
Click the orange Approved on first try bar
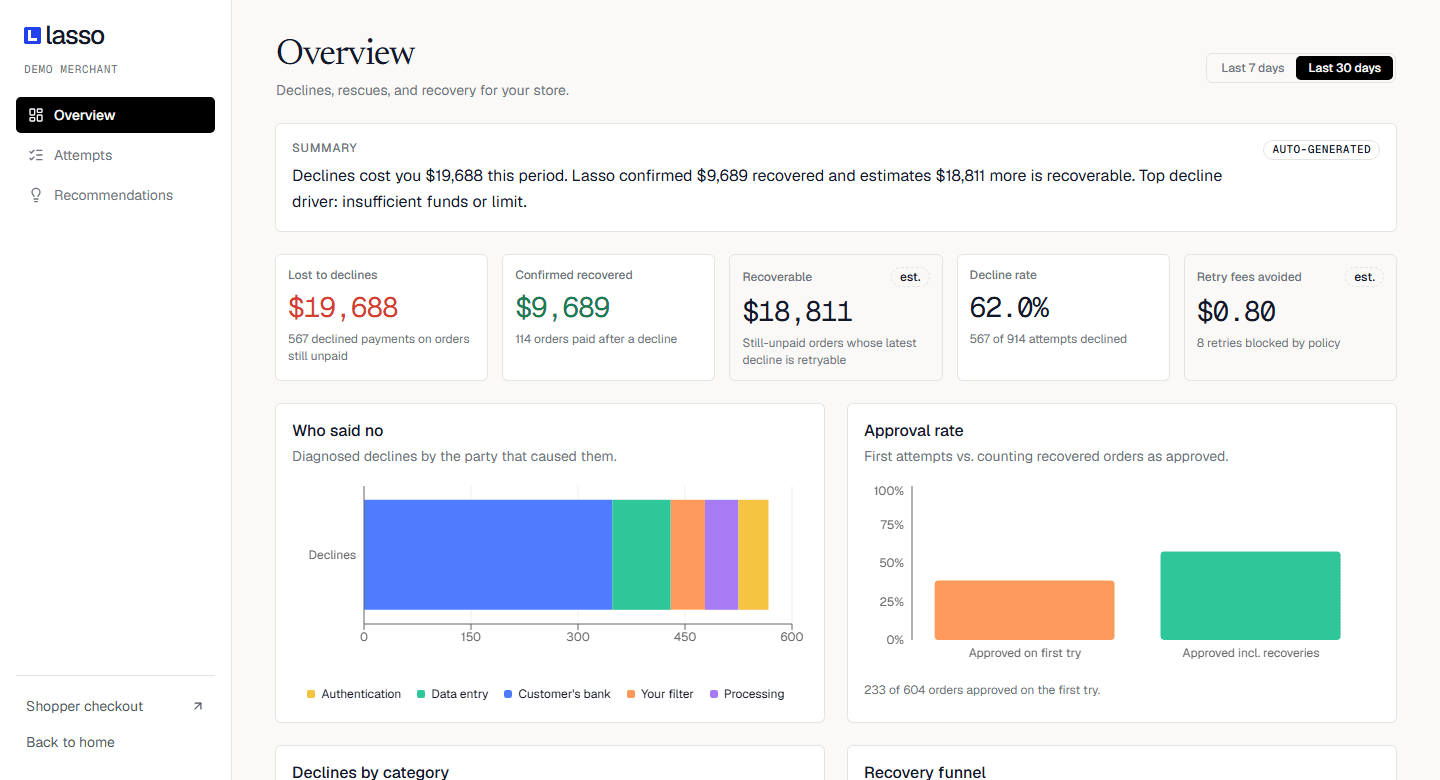[x=1024, y=610]
